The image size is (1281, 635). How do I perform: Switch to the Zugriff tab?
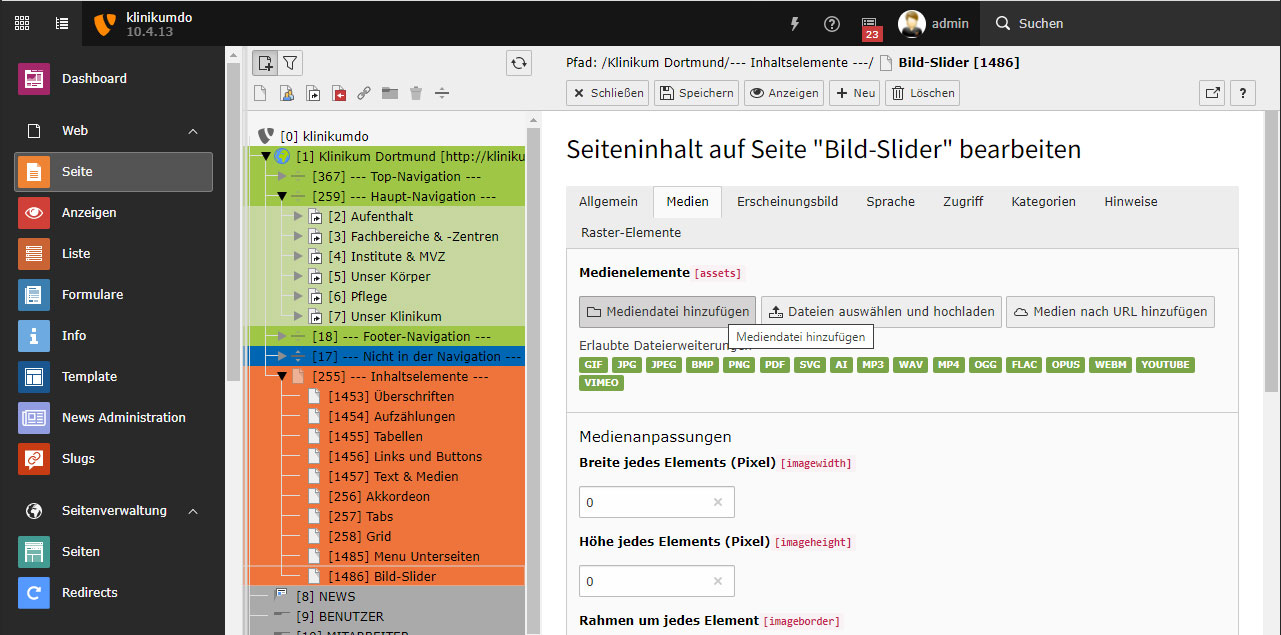pyautogui.click(x=963, y=201)
